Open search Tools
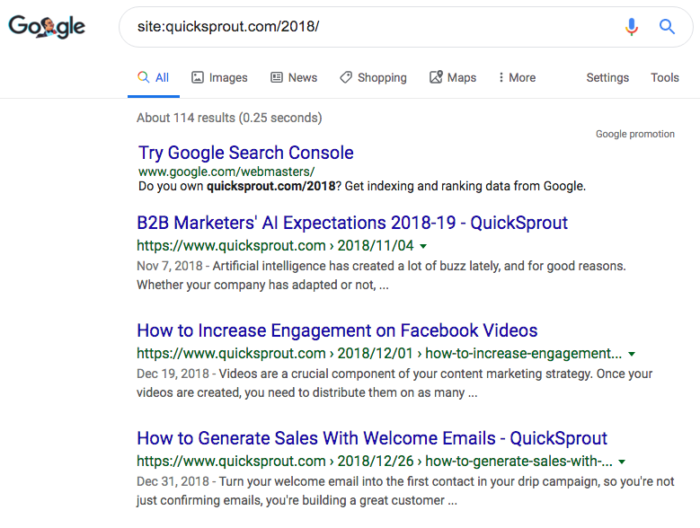Image resolution: width=700 pixels, height=528 pixels. click(x=665, y=78)
